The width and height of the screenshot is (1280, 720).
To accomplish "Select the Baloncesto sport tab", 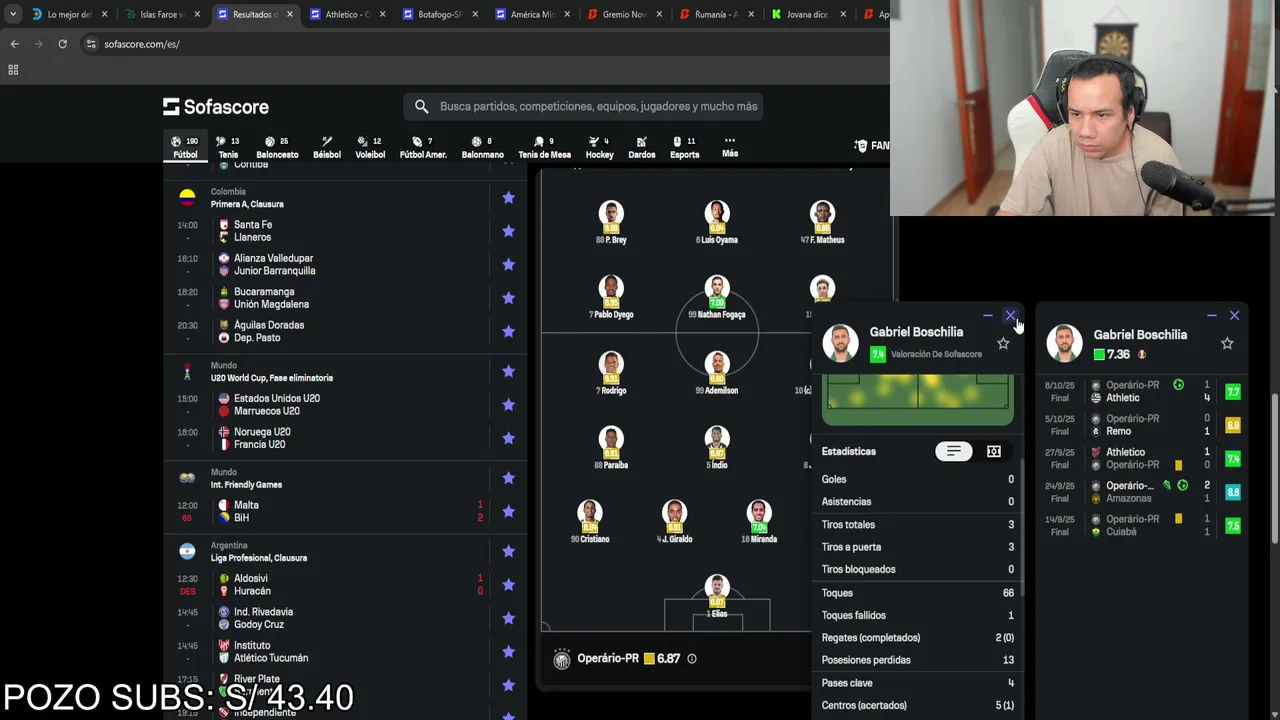I will click(277, 147).
